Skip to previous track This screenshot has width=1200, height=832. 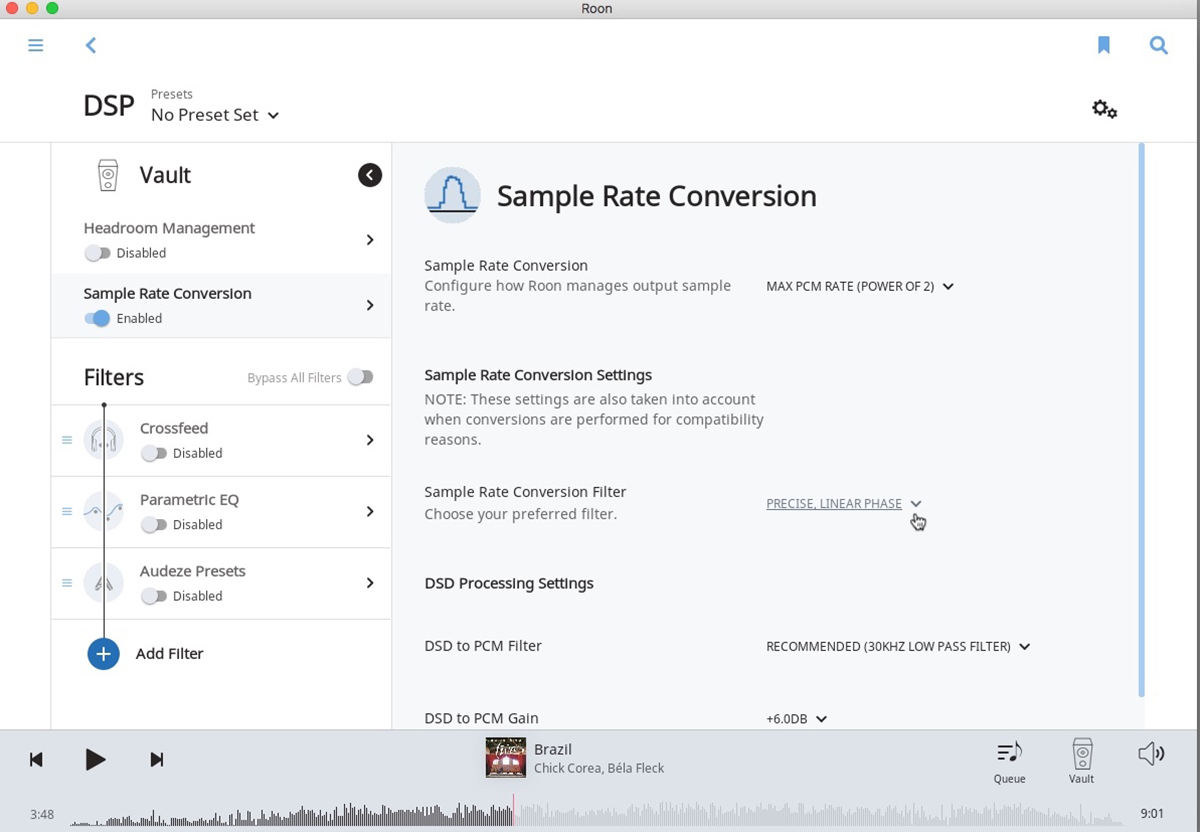[36, 760]
